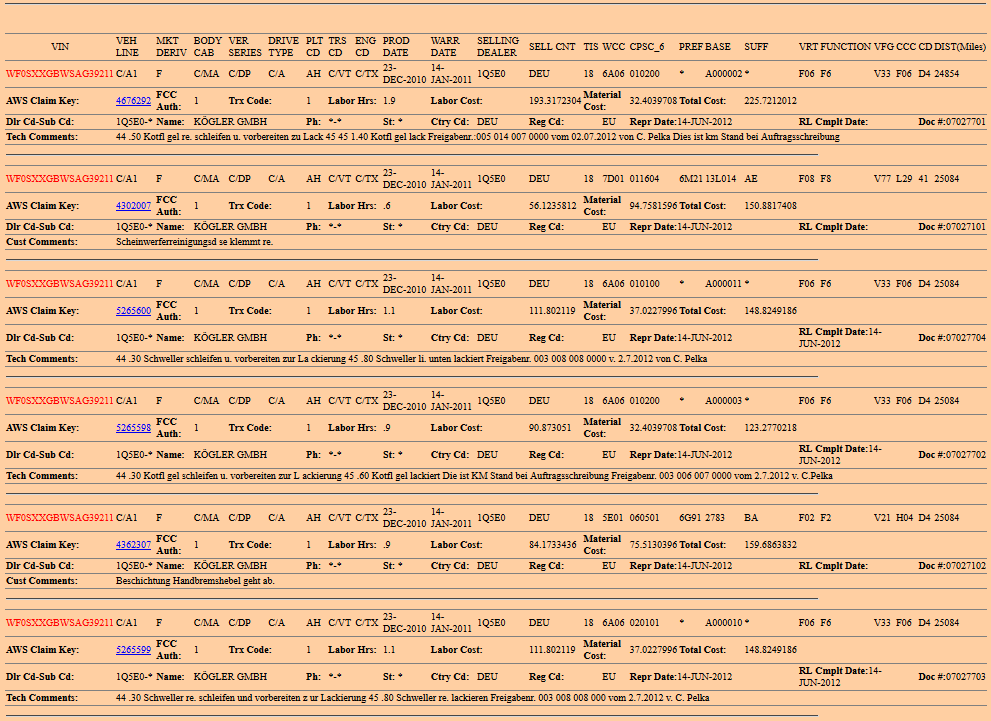
Task: Click the PROD DATE column header
Action: pos(396,47)
